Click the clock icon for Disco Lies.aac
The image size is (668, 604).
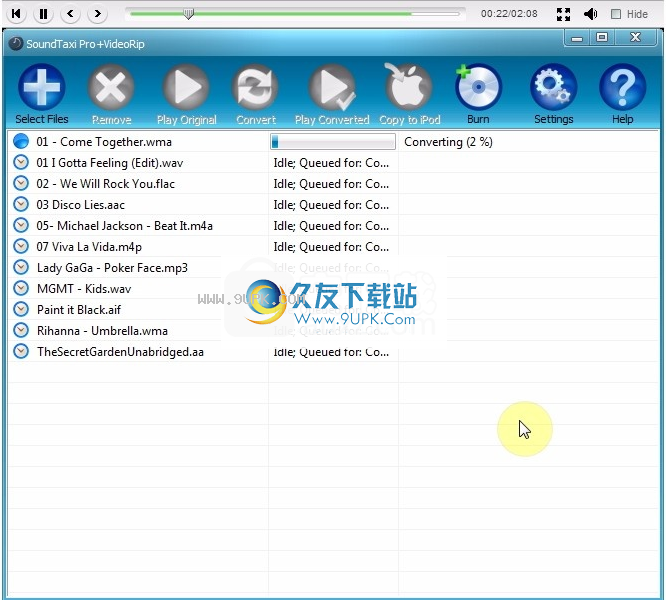[x=21, y=204]
